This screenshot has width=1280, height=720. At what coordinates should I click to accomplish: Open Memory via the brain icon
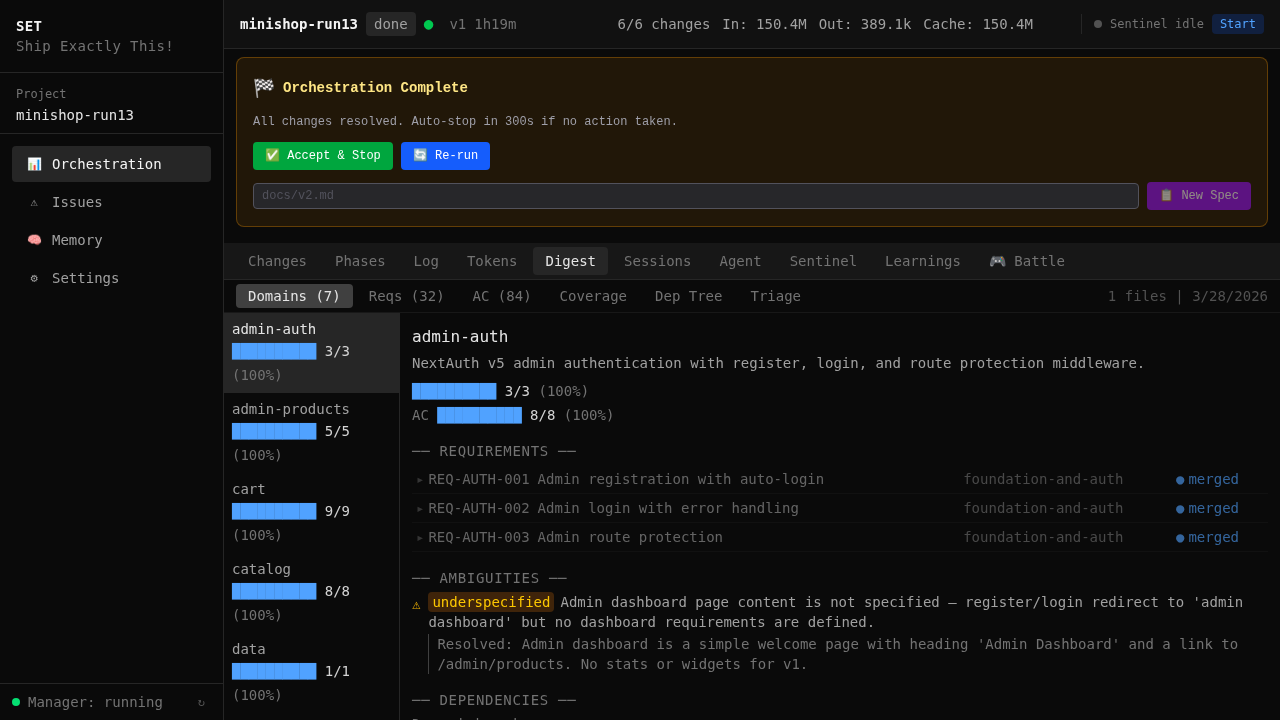(x=33, y=240)
